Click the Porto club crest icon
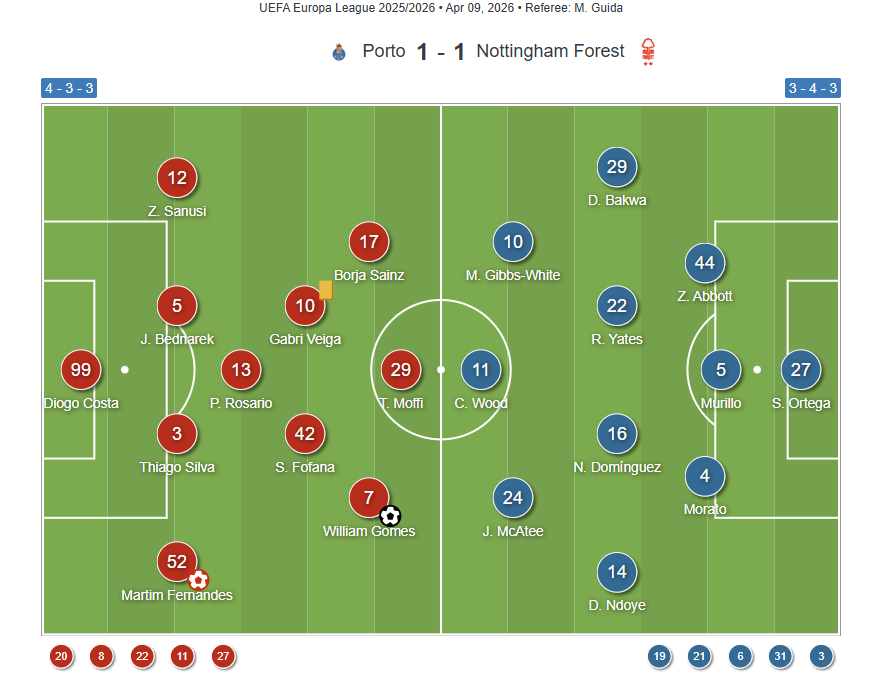 tap(338, 52)
